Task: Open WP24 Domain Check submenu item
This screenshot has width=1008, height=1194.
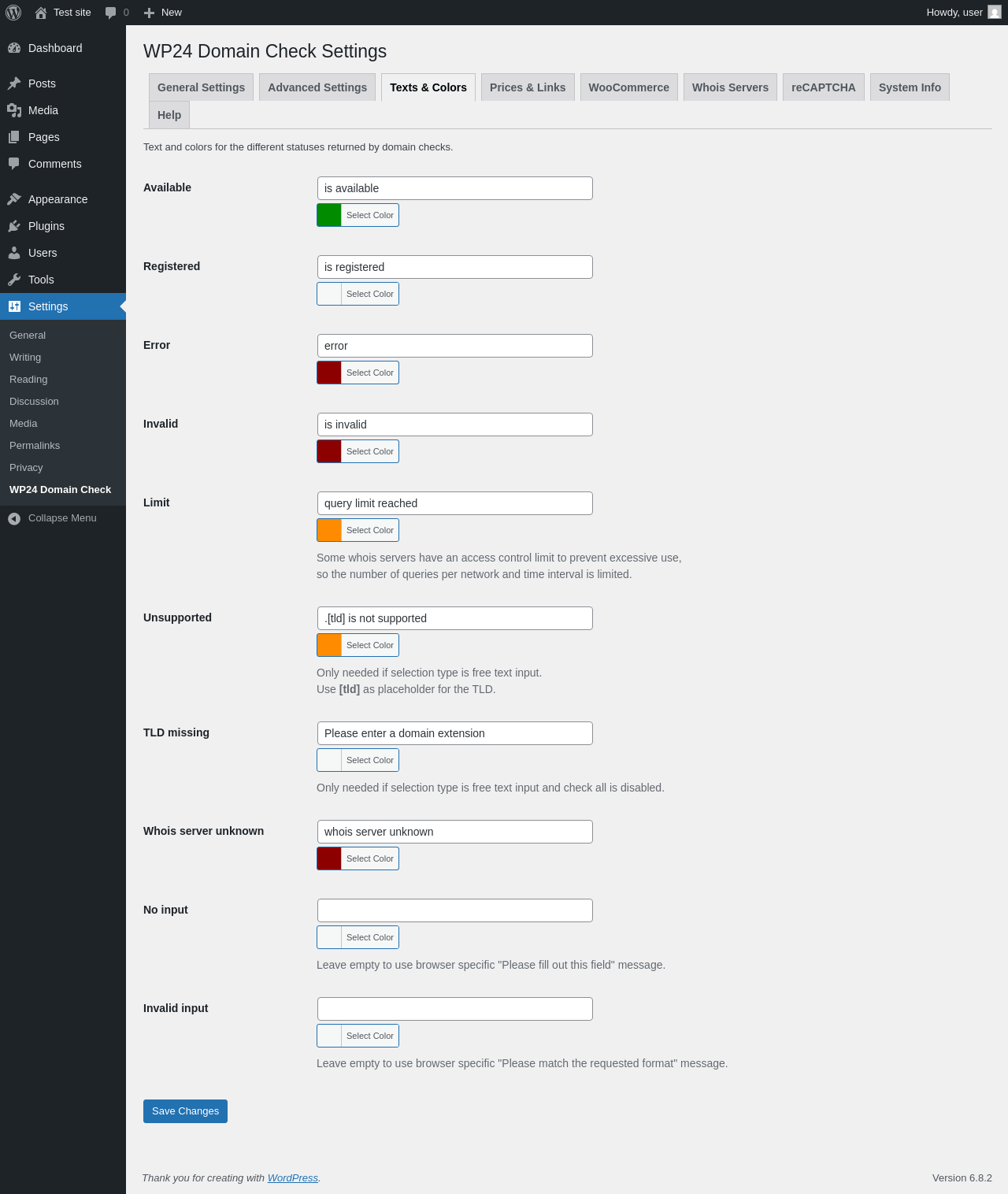Action: tap(63, 490)
